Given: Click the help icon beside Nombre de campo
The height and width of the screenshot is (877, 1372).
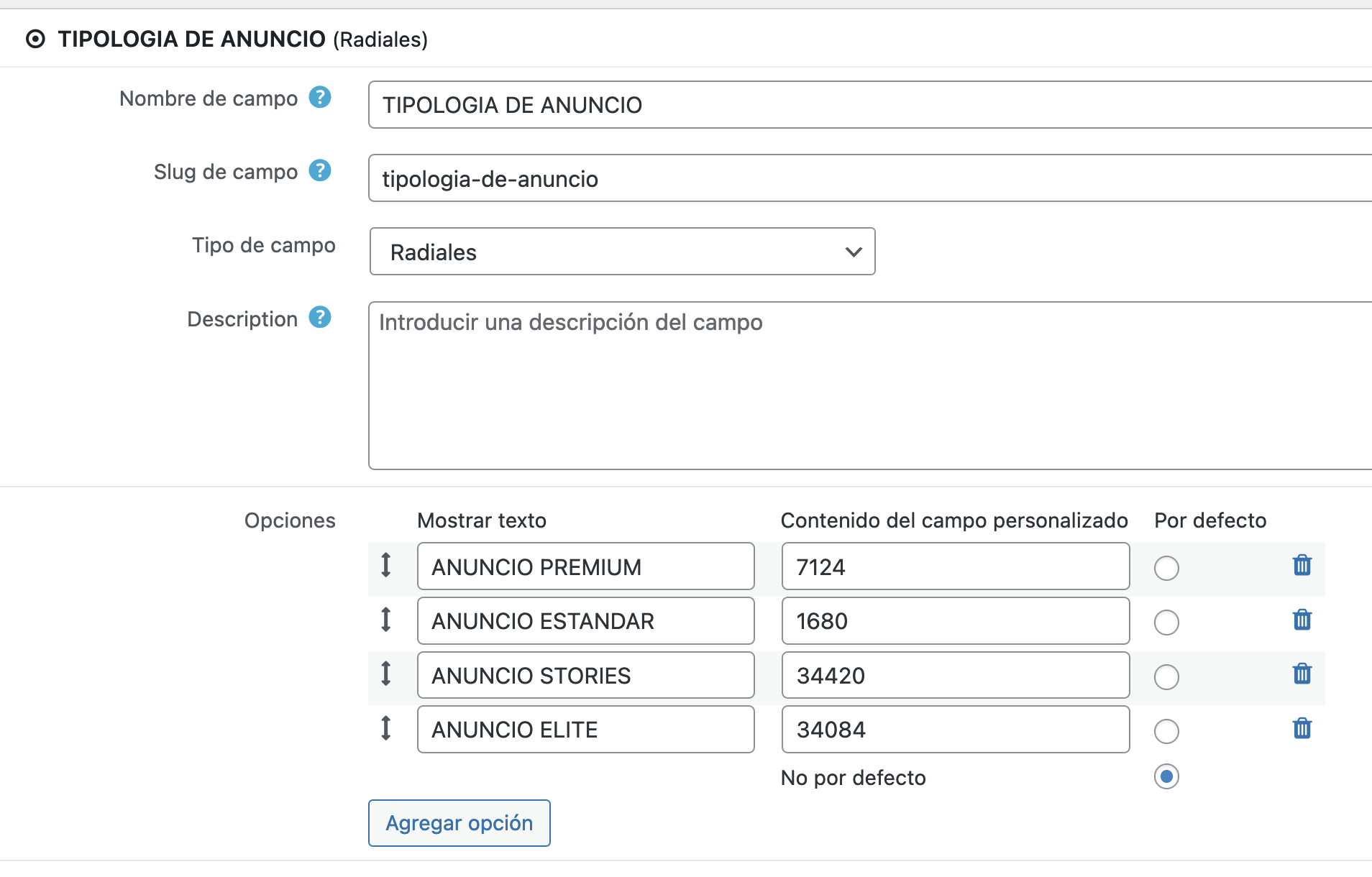Looking at the screenshot, I should coord(320,97).
